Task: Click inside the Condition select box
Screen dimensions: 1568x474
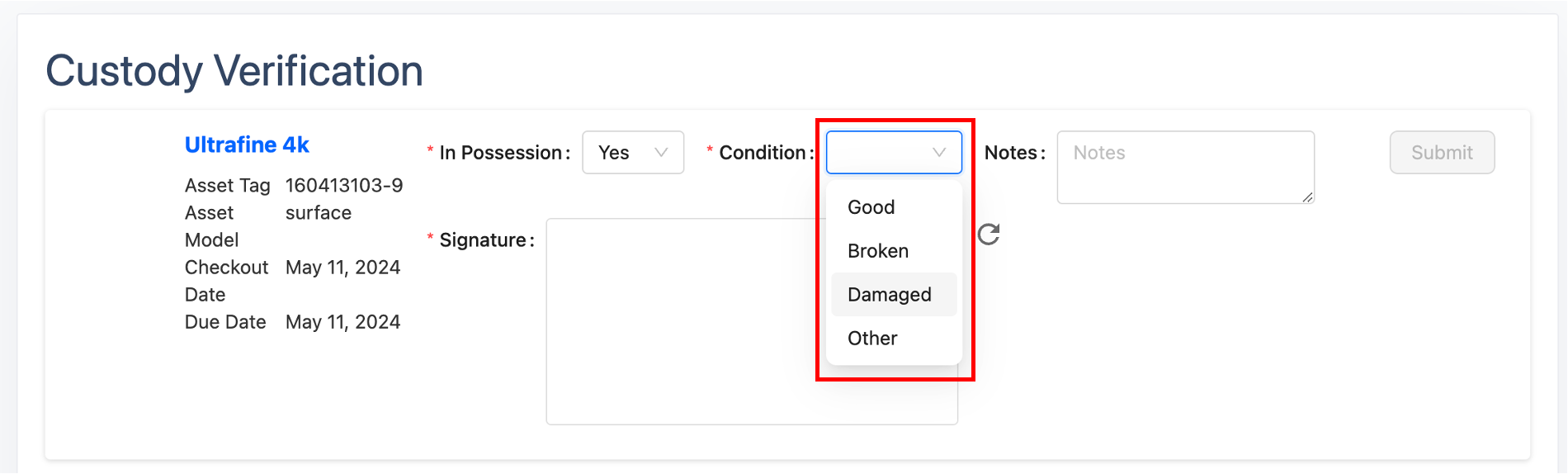Action: point(879,153)
